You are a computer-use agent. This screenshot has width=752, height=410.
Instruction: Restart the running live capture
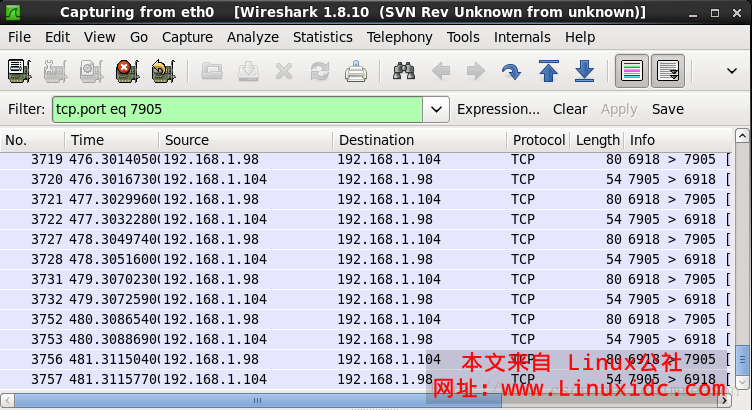click(163, 71)
